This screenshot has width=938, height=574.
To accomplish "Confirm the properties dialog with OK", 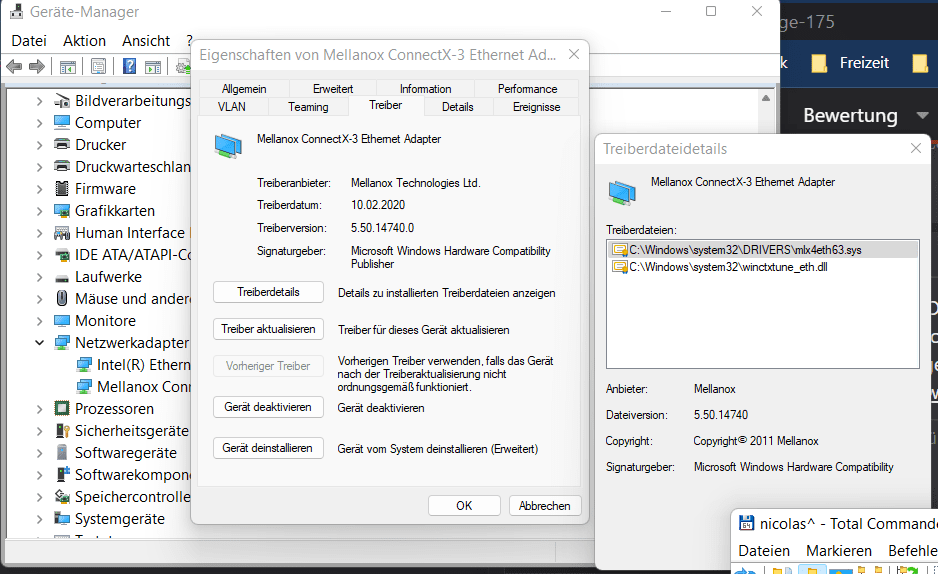I will pyautogui.click(x=464, y=505).
